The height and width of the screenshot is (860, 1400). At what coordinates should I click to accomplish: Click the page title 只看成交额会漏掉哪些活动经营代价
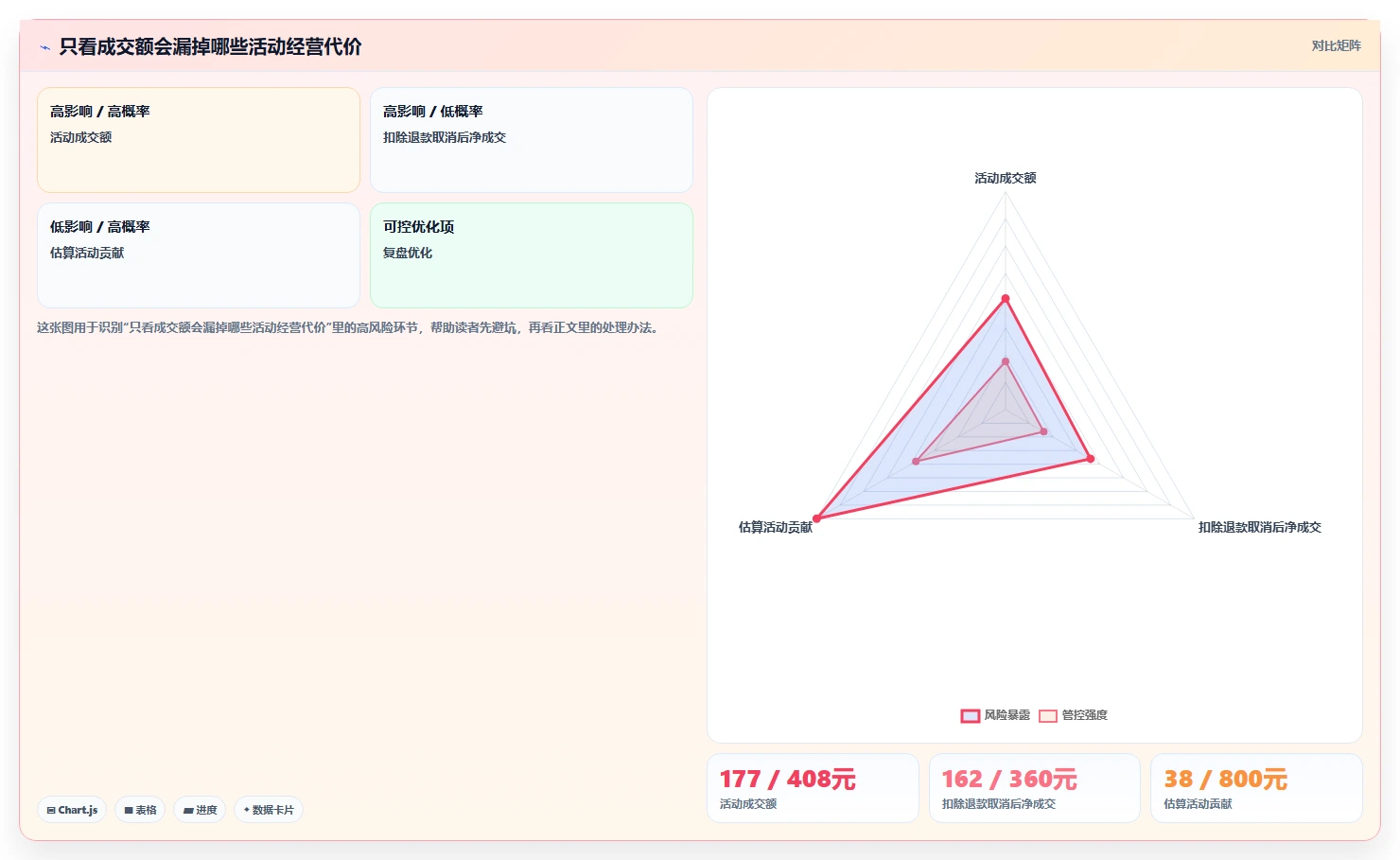[x=210, y=46]
